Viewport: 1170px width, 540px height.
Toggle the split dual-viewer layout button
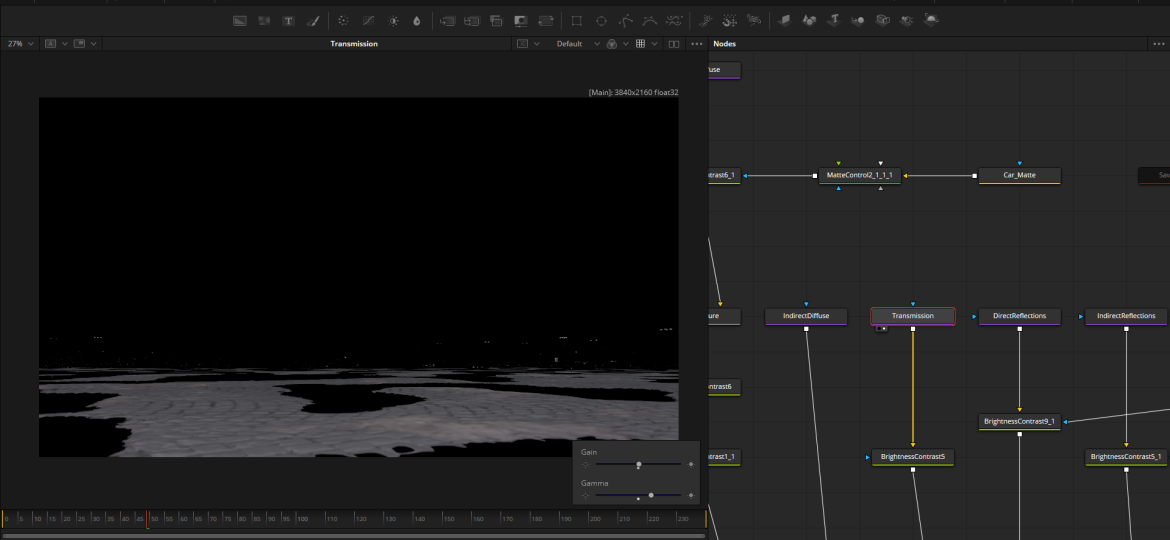pyautogui.click(x=673, y=44)
